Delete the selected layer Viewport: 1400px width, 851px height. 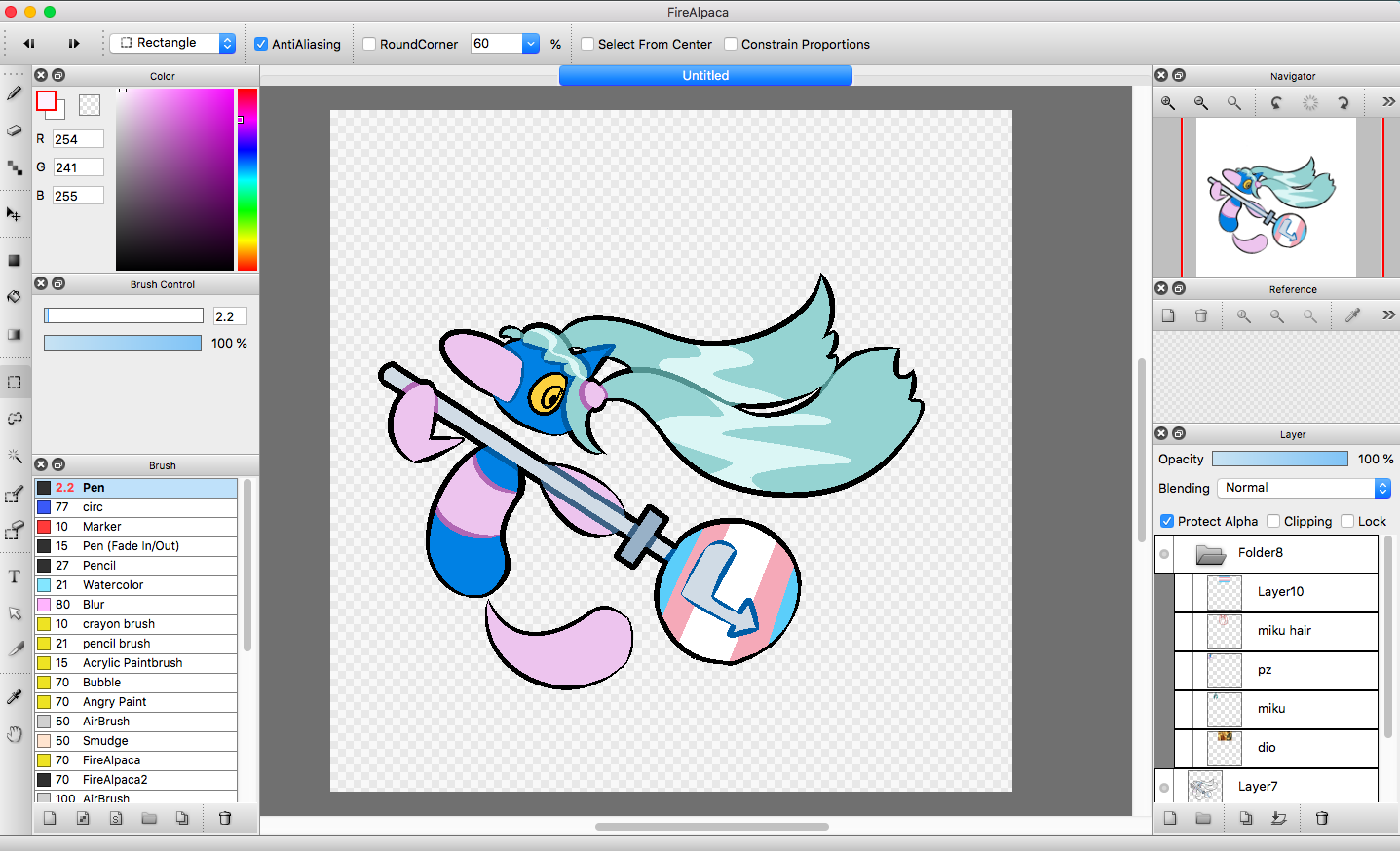[1322, 818]
